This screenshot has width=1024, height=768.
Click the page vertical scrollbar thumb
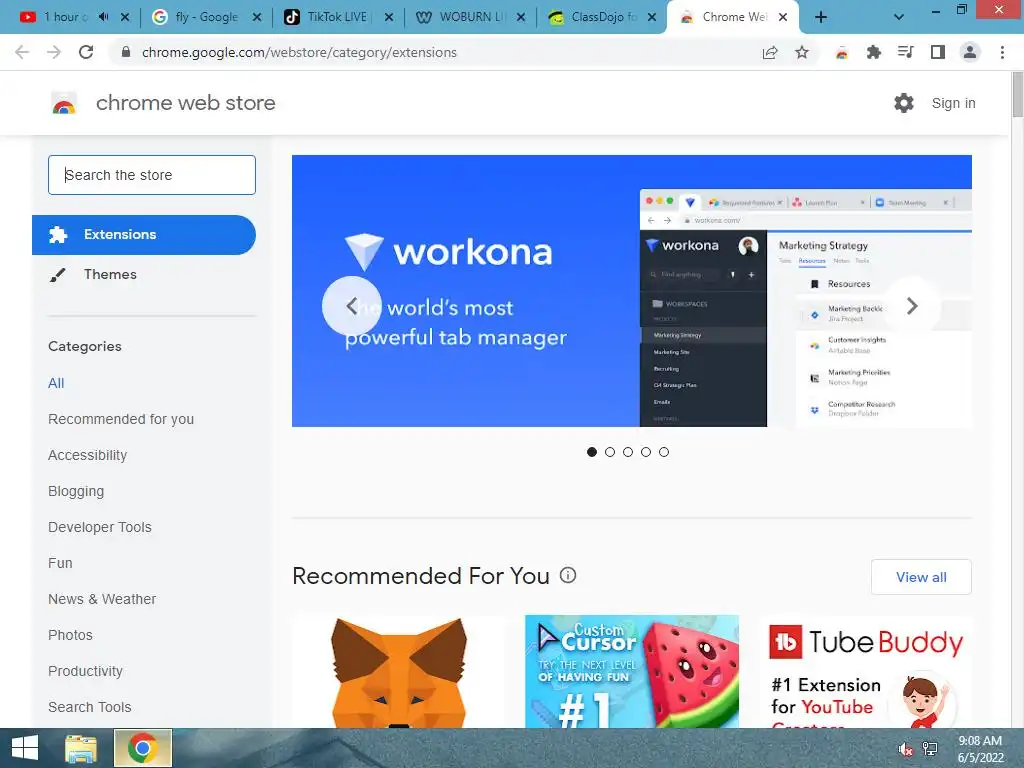pos(1017,95)
